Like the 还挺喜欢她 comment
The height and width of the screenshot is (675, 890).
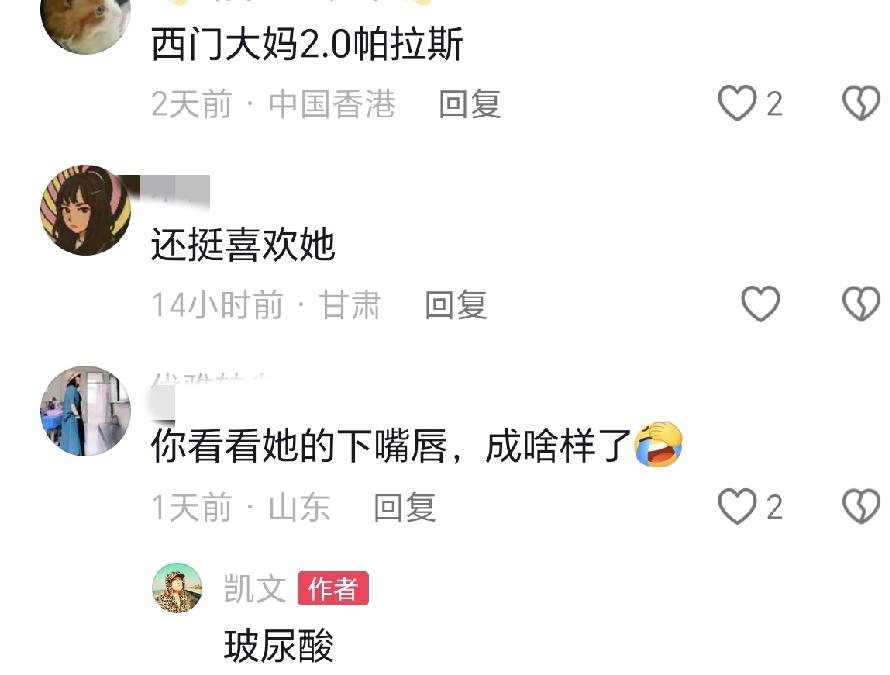click(x=761, y=304)
